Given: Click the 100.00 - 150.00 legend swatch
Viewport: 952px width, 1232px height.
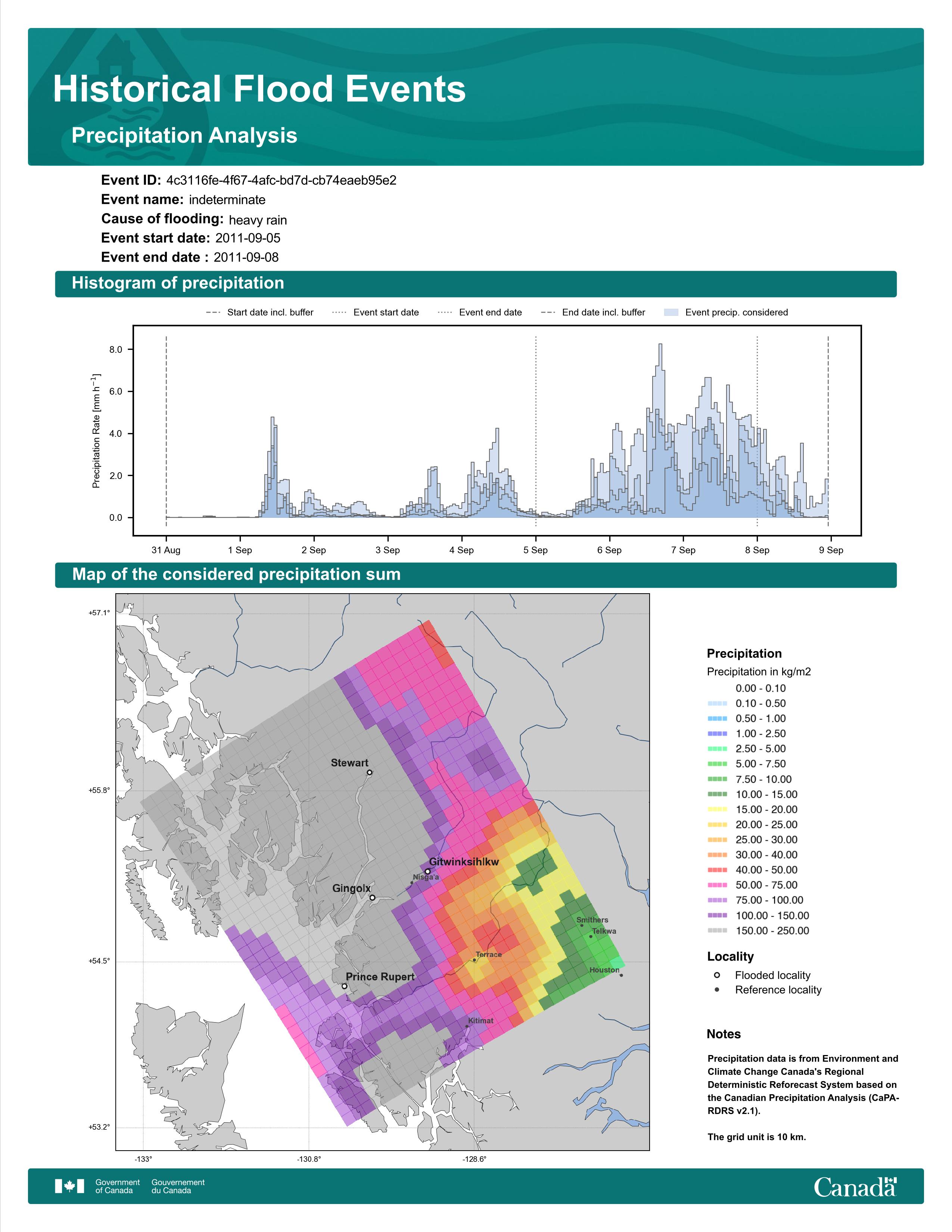Looking at the screenshot, I should point(717,915).
